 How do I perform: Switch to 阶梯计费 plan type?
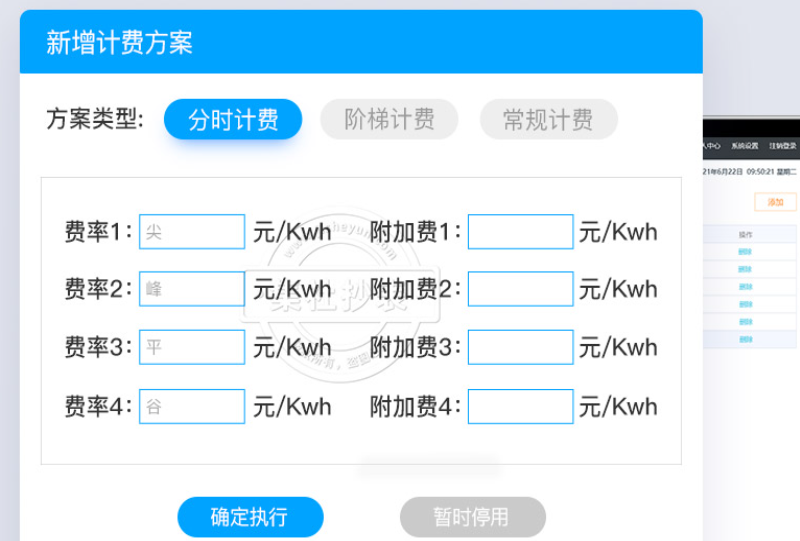click(x=389, y=121)
